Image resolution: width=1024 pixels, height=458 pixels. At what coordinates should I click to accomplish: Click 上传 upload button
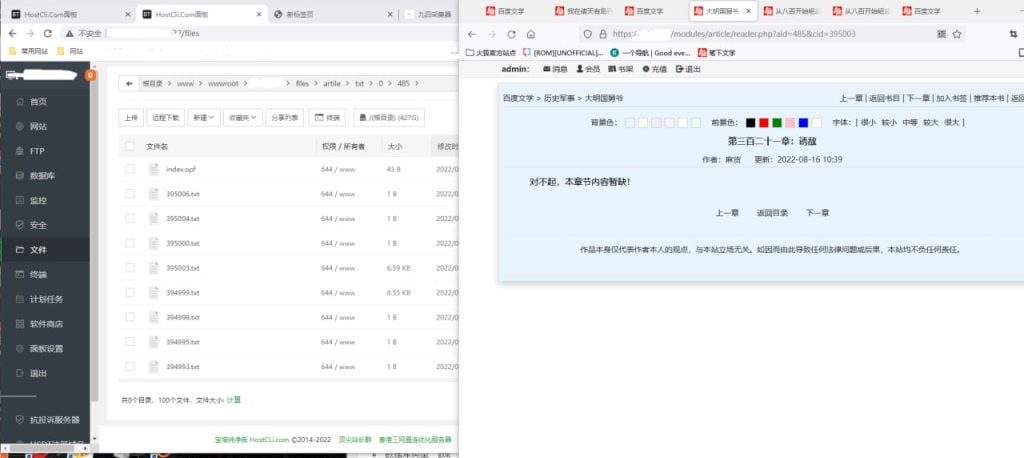coord(131,118)
